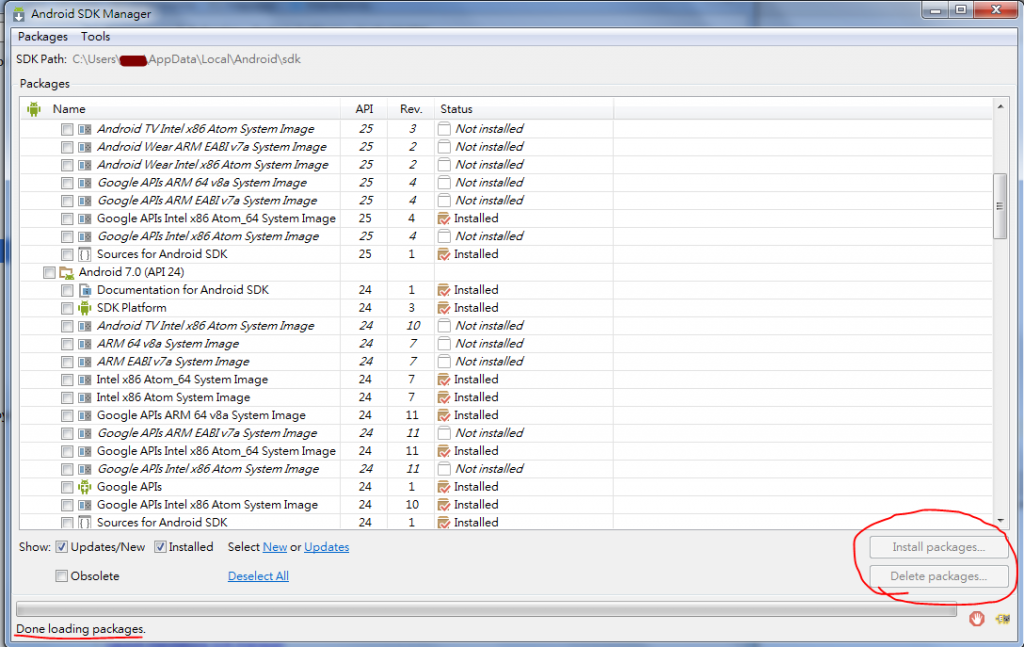Click the Not installed icon for ARM 64 v8a System Image
Screen dimensions: 1024x647
(444, 343)
